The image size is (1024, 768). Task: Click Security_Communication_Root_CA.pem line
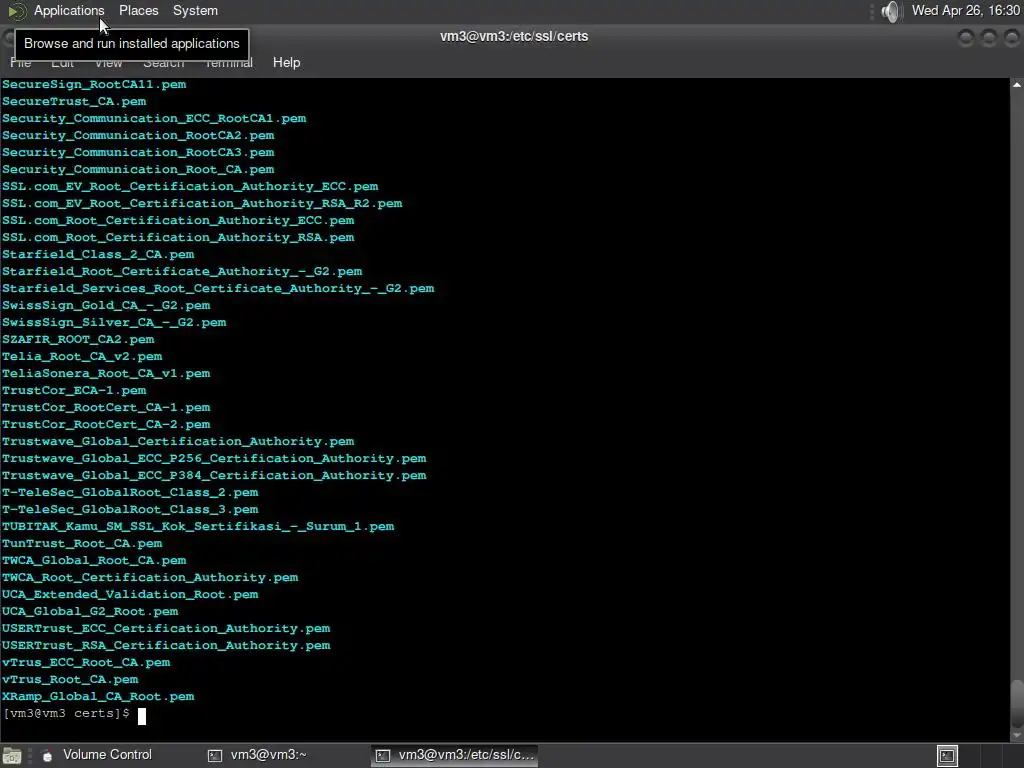[138, 169]
